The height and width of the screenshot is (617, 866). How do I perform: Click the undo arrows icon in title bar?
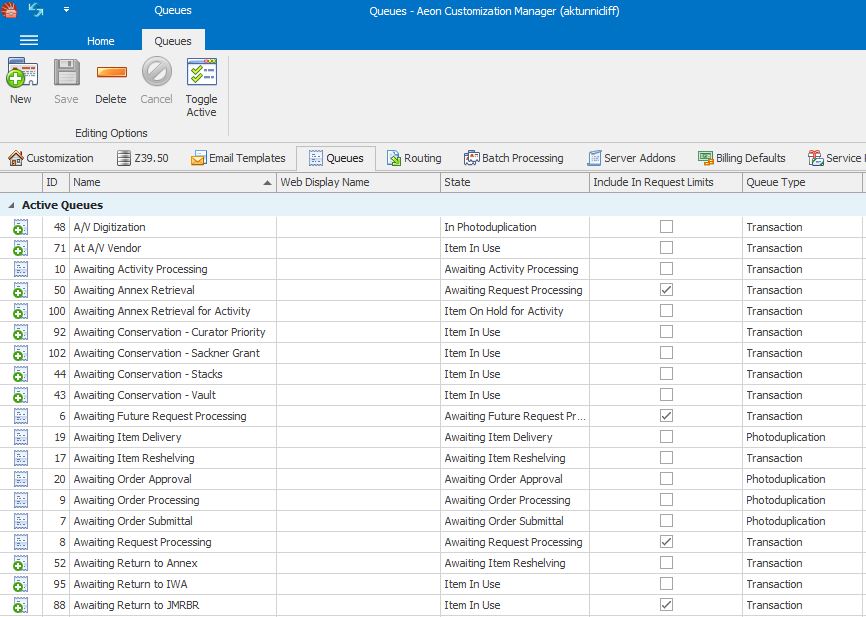point(37,10)
